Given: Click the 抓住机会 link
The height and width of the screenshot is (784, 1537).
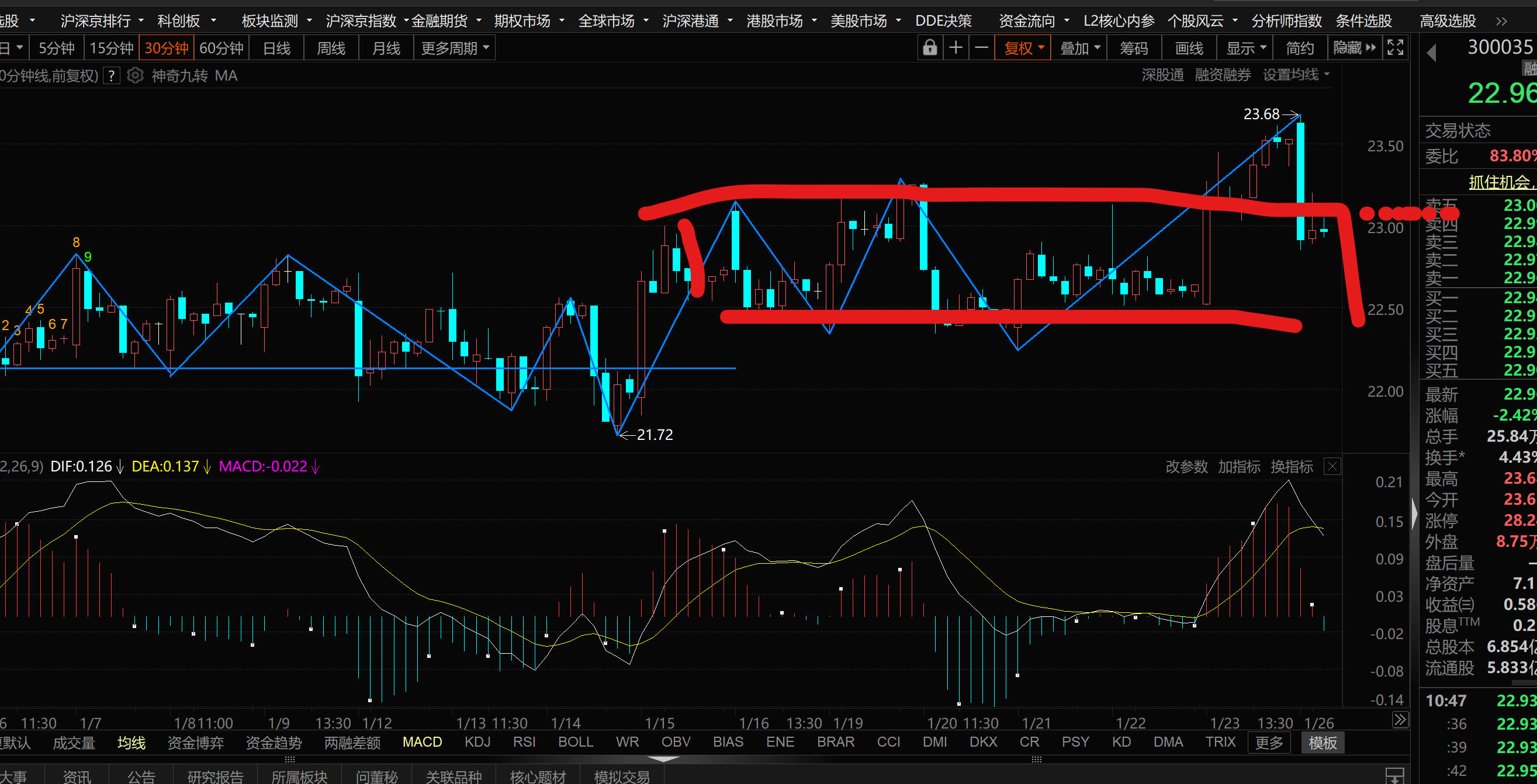Looking at the screenshot, I should (x=1500, y=182).
